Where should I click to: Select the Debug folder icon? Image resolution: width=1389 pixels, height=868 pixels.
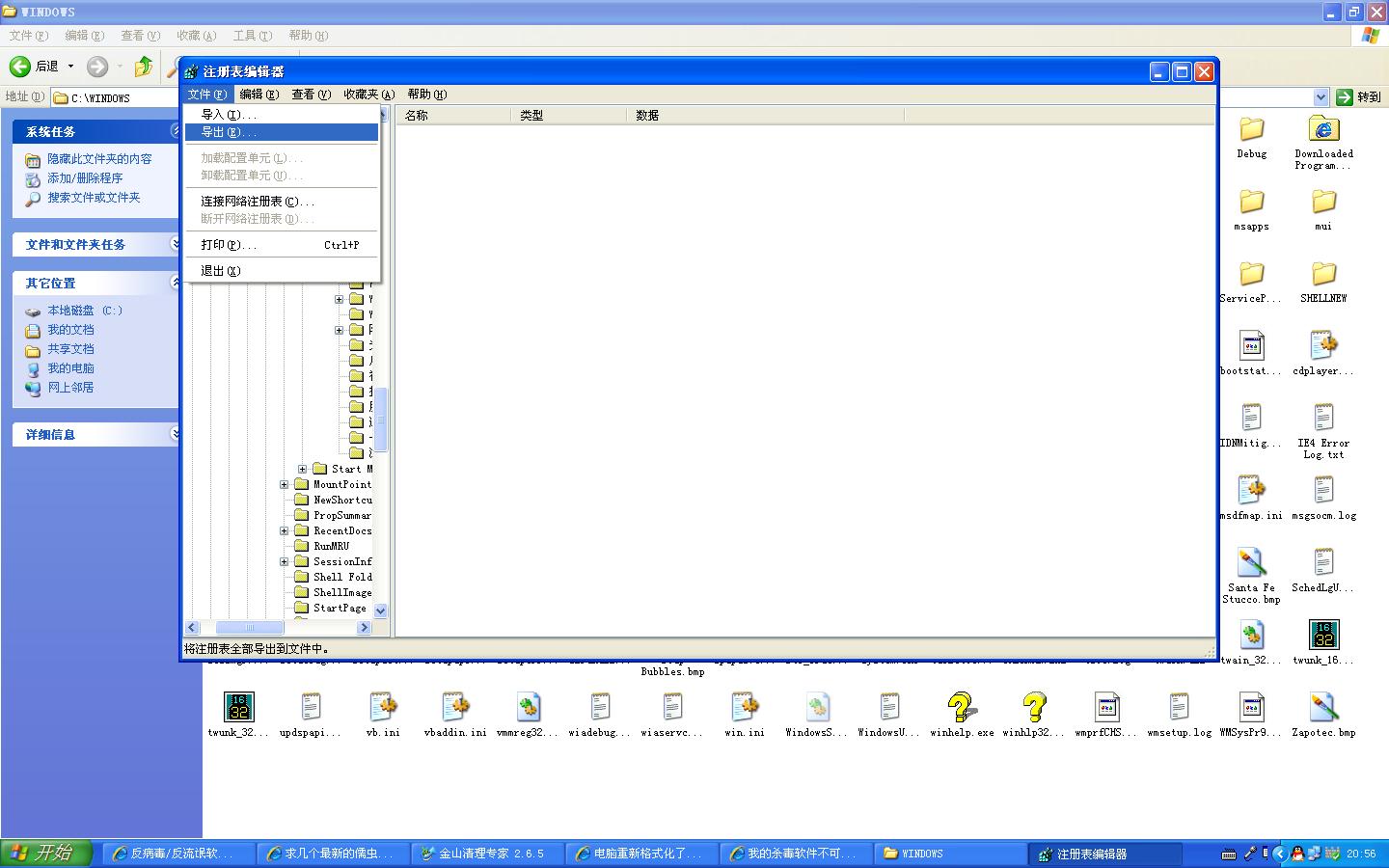1251,129
